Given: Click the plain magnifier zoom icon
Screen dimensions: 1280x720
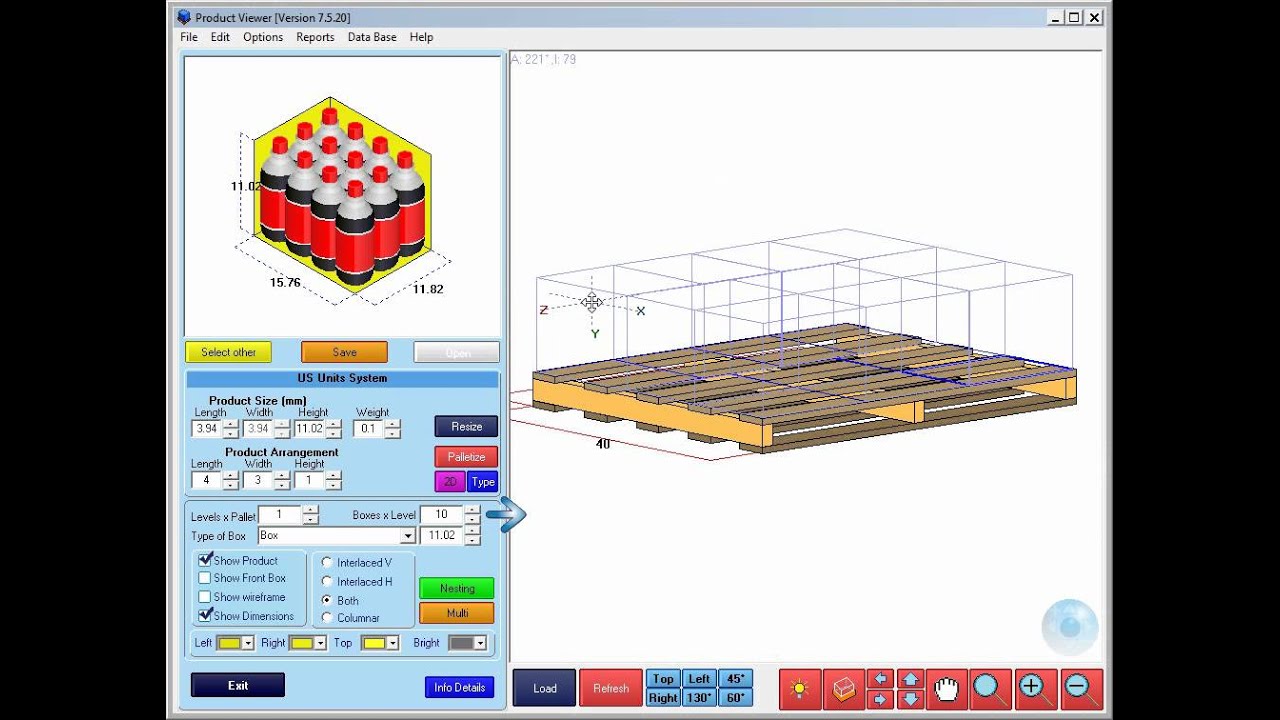Looking at the screenshot, I should (990, 688).
